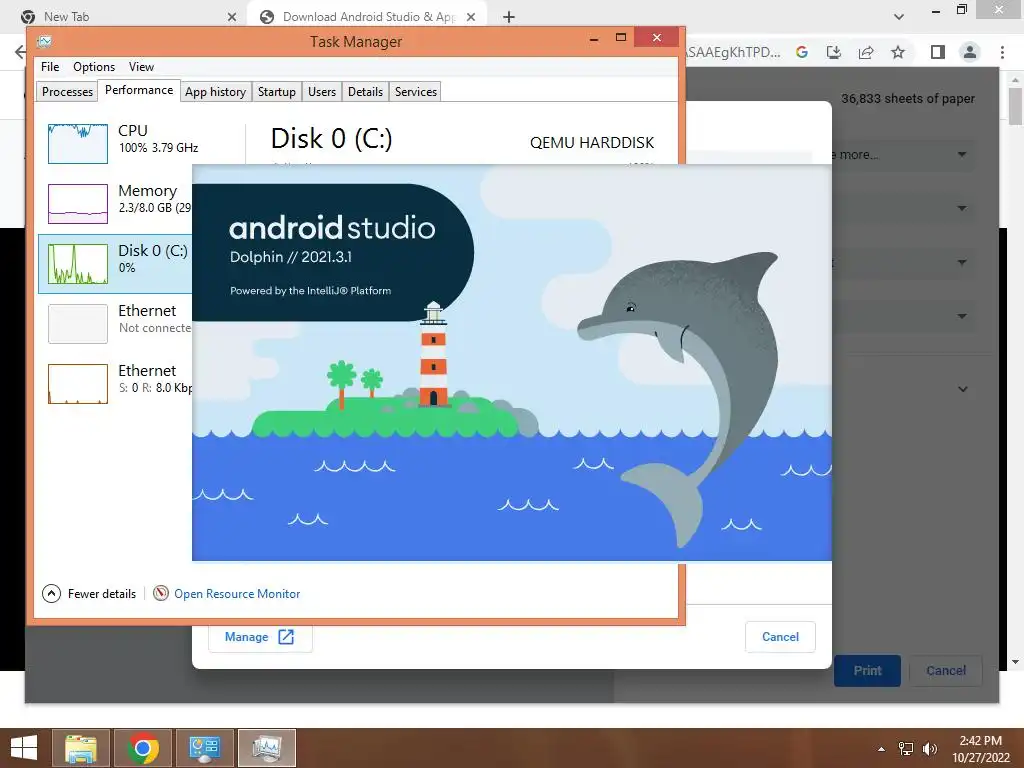Click the scroll down arrow of the page scrollbar
This screenshot has width=1024, height=768.
point(1016,662)
